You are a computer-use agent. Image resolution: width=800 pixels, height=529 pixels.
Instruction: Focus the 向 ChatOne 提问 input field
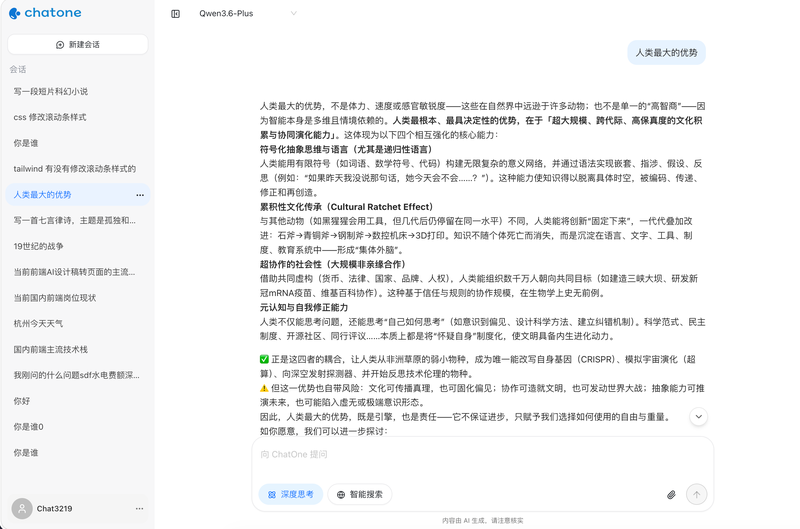pyautogui.click(x=482, y=455)
